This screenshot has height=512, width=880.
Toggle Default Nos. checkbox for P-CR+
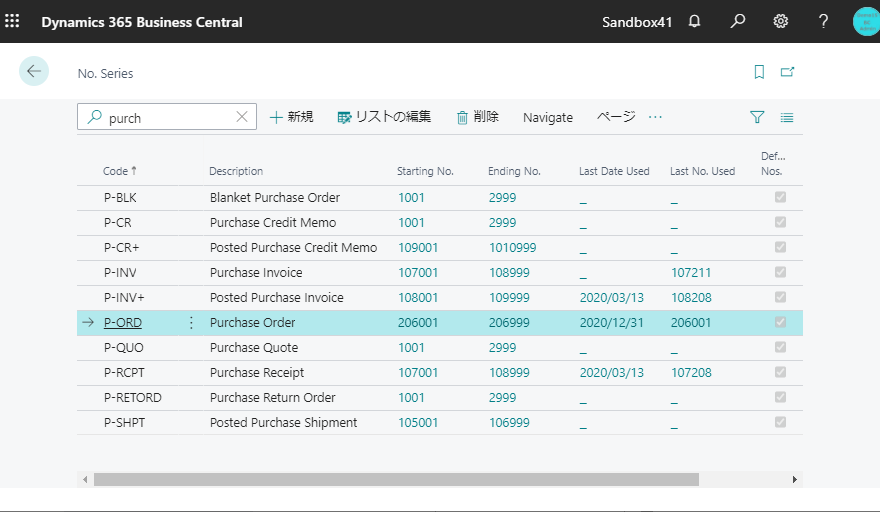[x=780, y=247]
